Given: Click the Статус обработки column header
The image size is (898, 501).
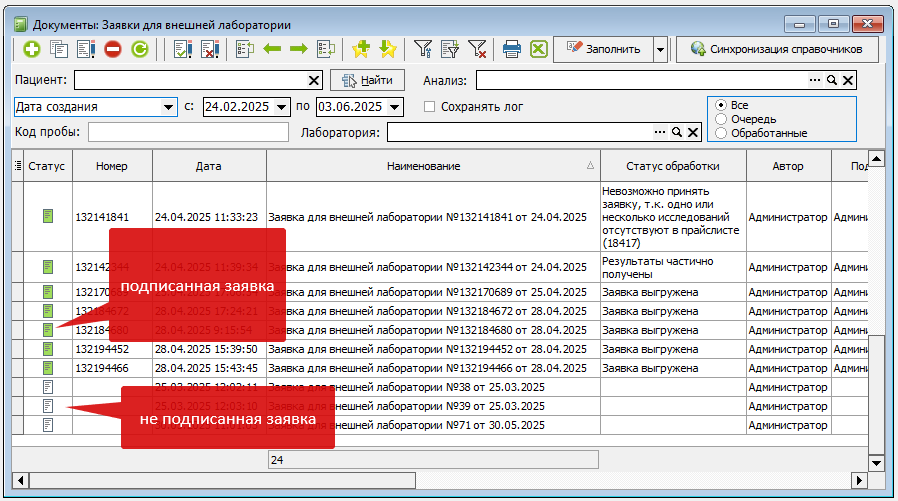Looking at the screenshot, I should pos(672,166).
